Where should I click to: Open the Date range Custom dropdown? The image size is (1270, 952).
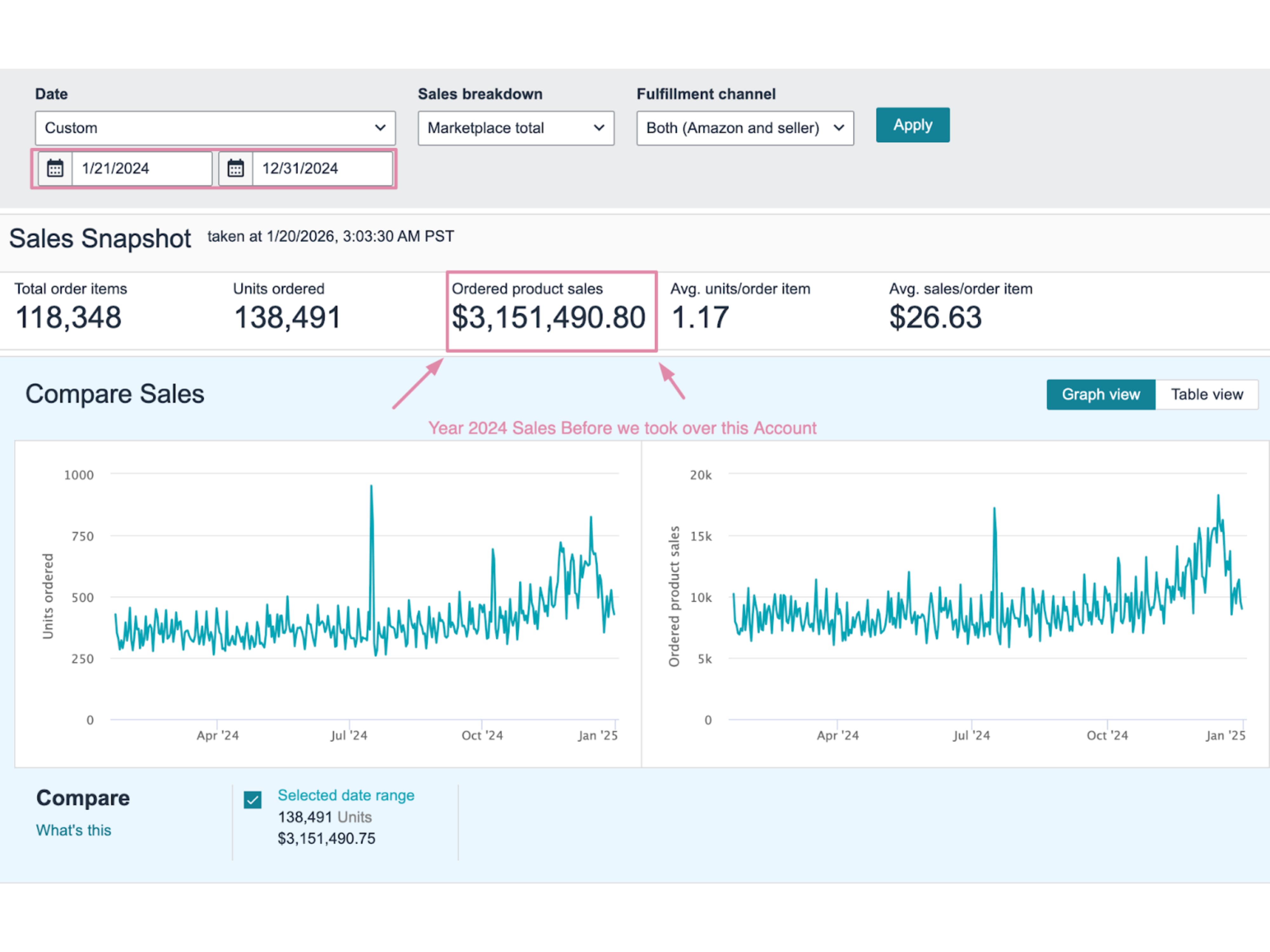[x=215, y=128]
